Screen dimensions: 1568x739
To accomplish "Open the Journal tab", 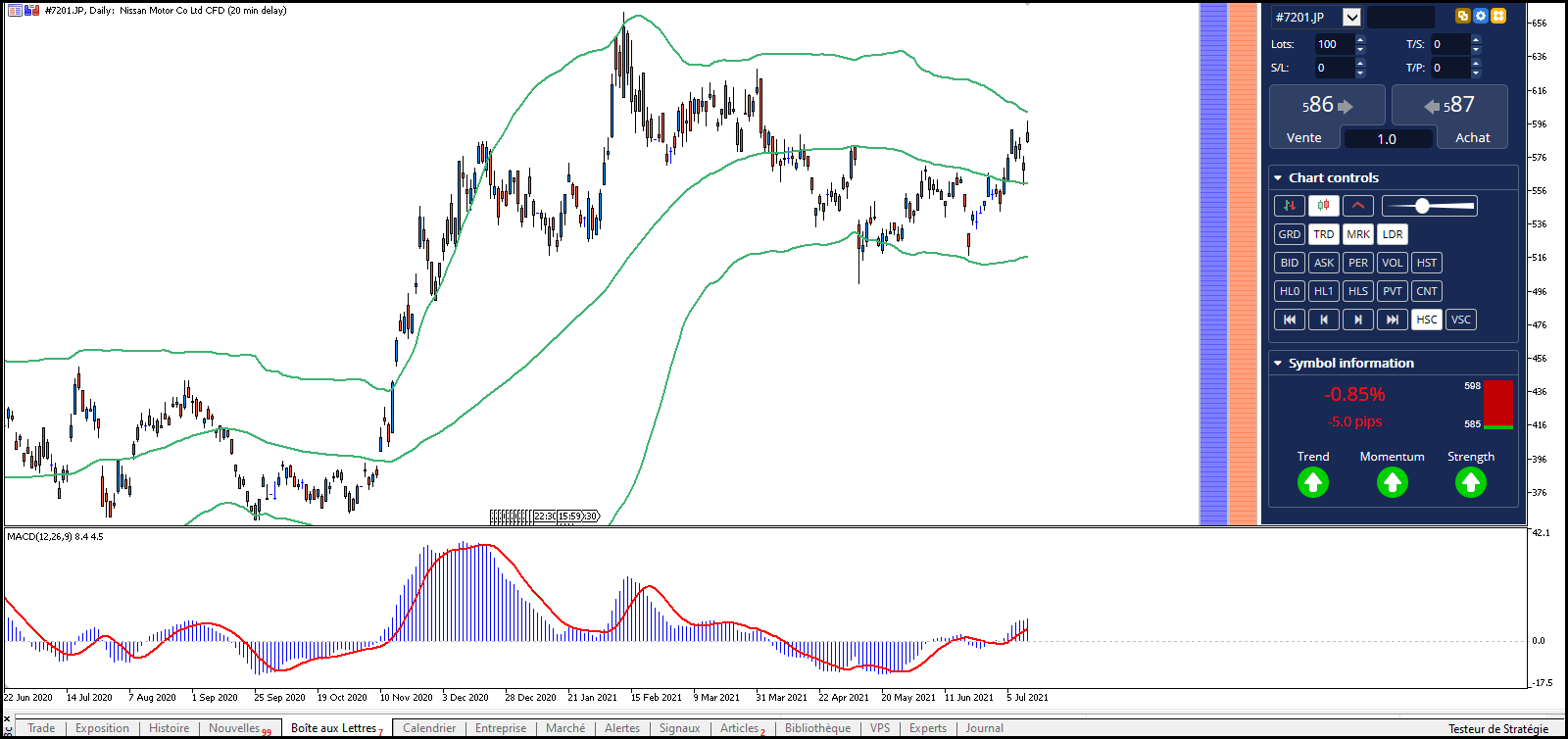I will point(984,728).
